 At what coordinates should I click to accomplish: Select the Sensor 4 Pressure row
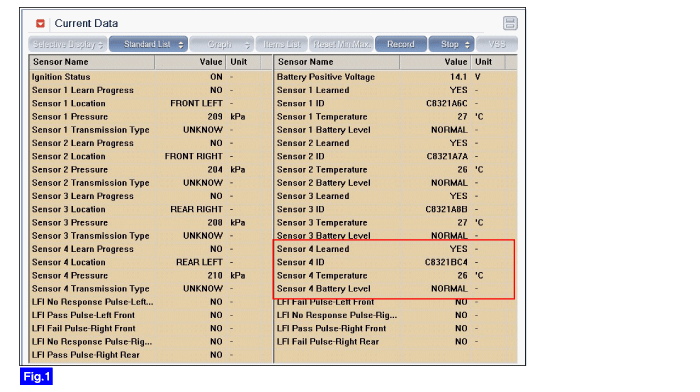[151, 275]
